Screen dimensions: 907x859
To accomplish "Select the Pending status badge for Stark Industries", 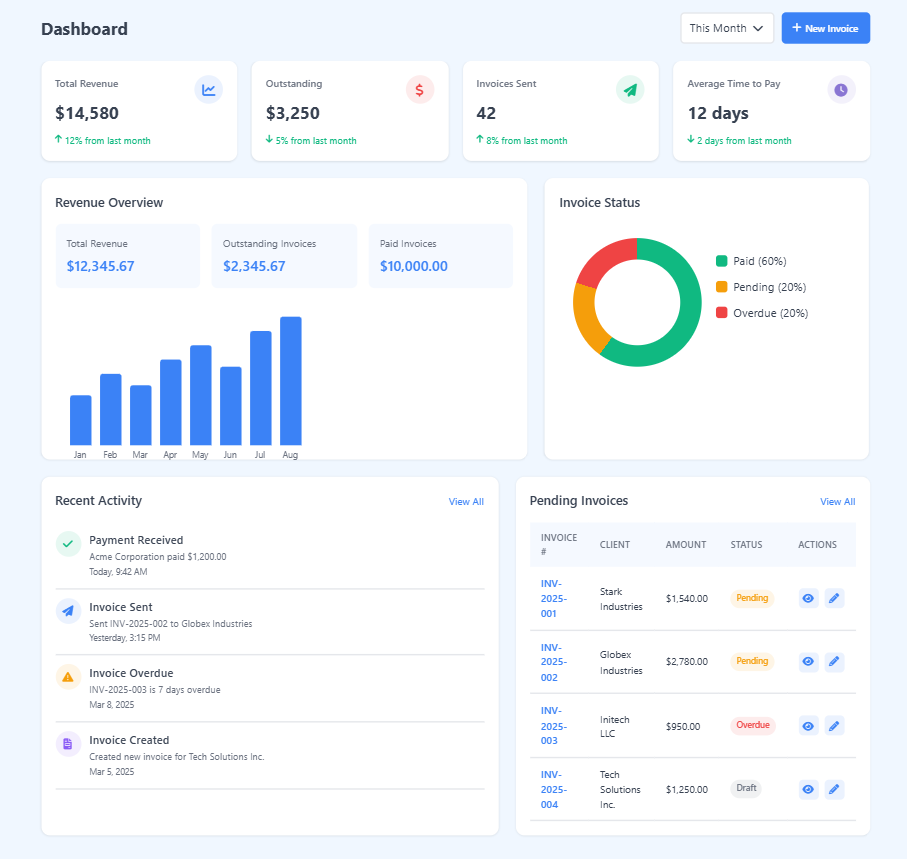I will coord(750,598).
